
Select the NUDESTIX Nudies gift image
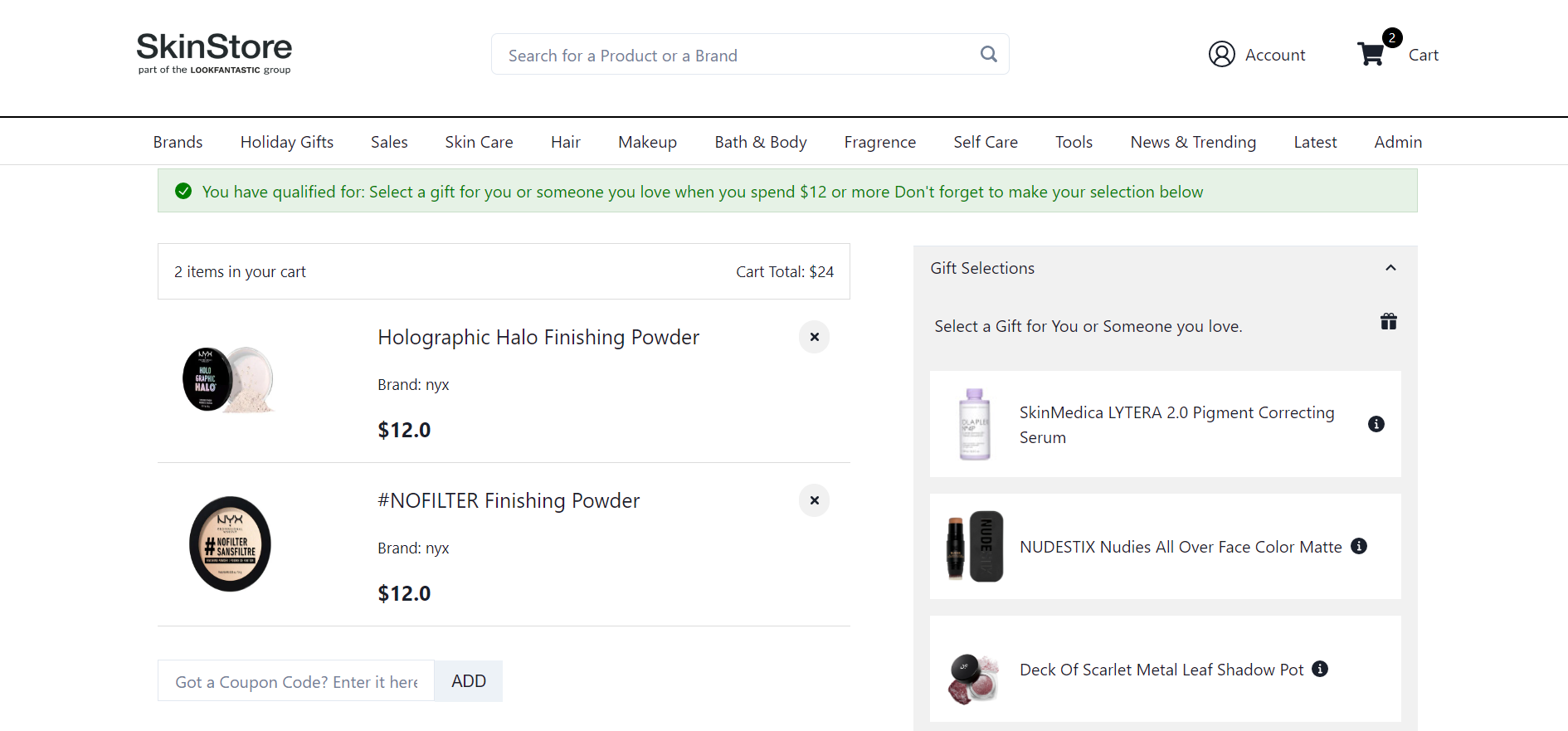pyautogui.click(x=975, y=546)
